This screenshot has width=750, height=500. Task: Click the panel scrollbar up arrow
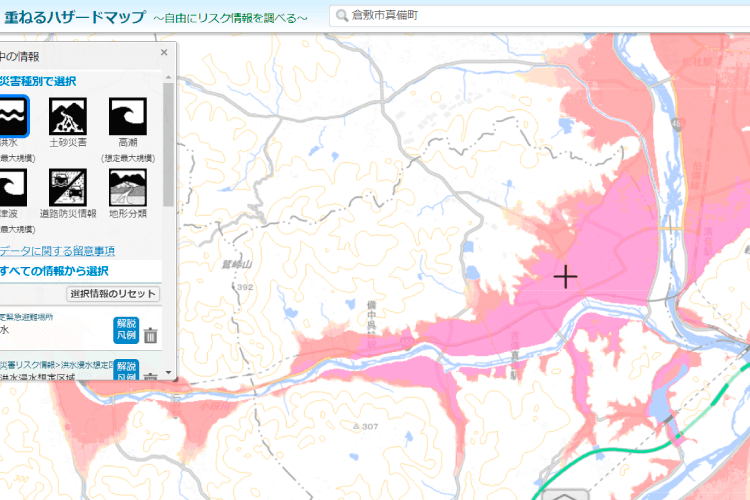coord(168,77)
